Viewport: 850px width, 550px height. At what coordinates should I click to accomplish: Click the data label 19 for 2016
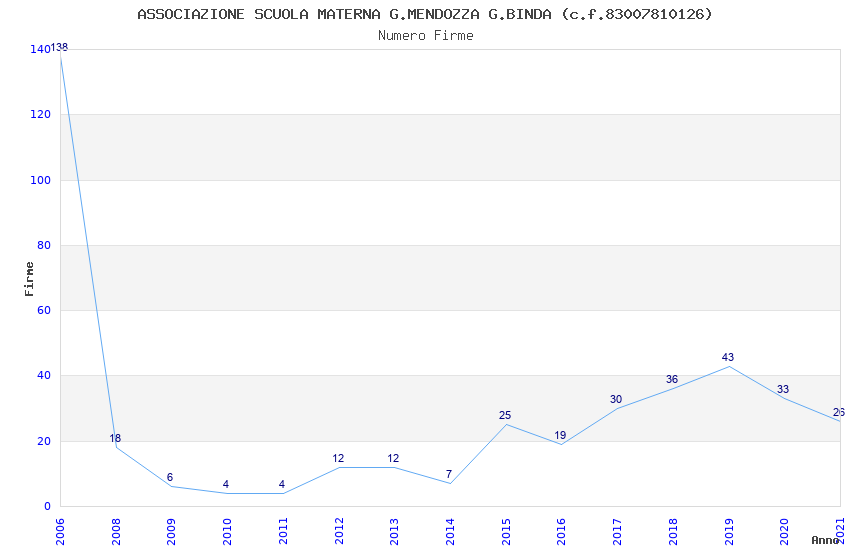pyautogui.click(x=560, y=435)
